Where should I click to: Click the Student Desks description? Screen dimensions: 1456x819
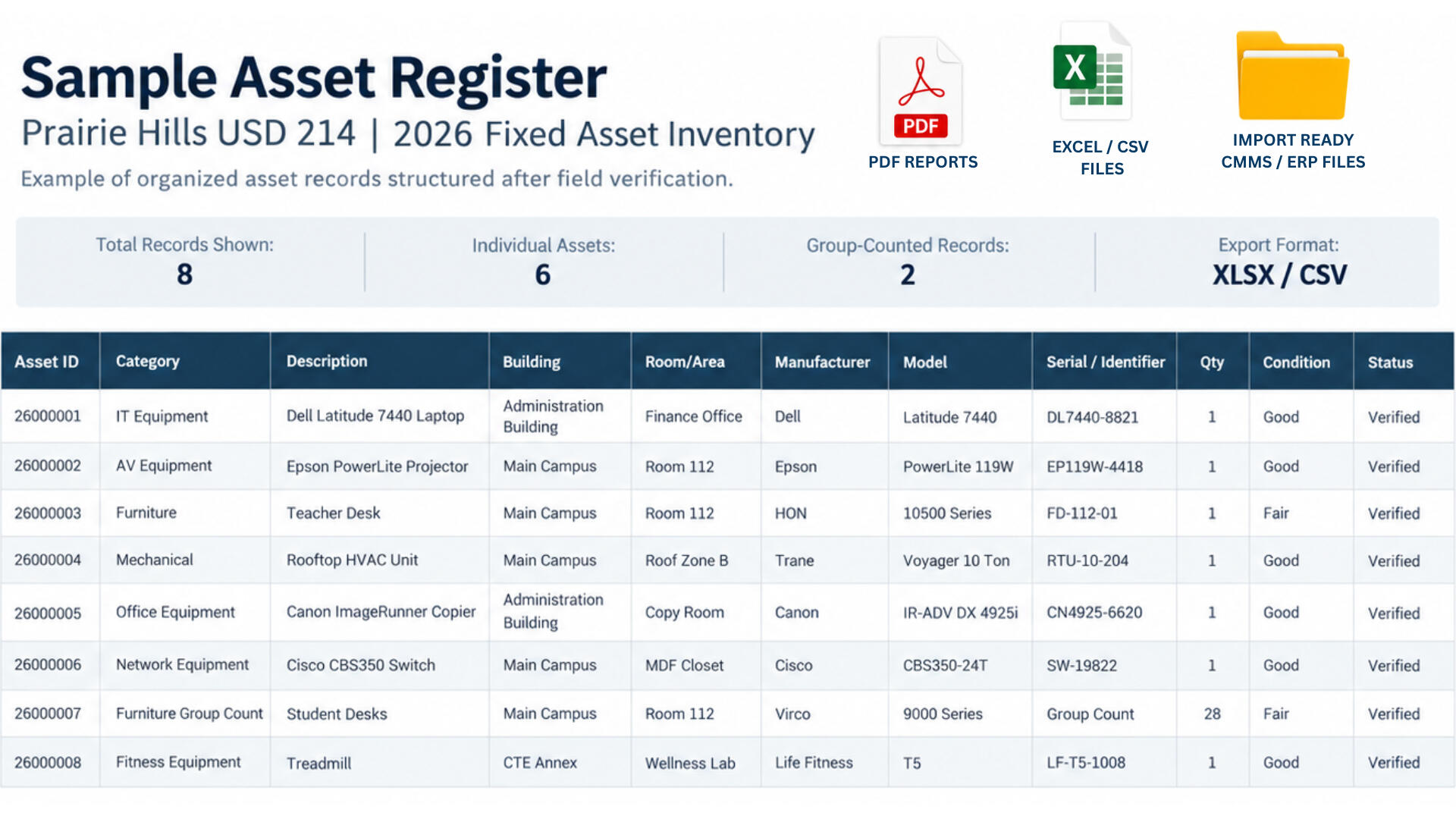(337, 714)
